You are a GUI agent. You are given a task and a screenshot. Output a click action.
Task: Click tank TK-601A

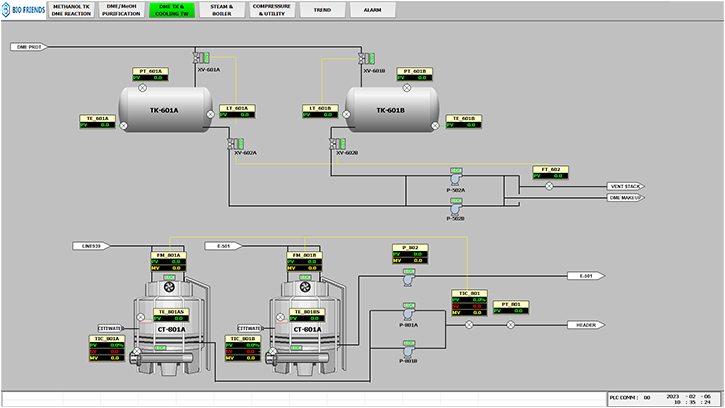pyautogui.click(x=166, y=110)
